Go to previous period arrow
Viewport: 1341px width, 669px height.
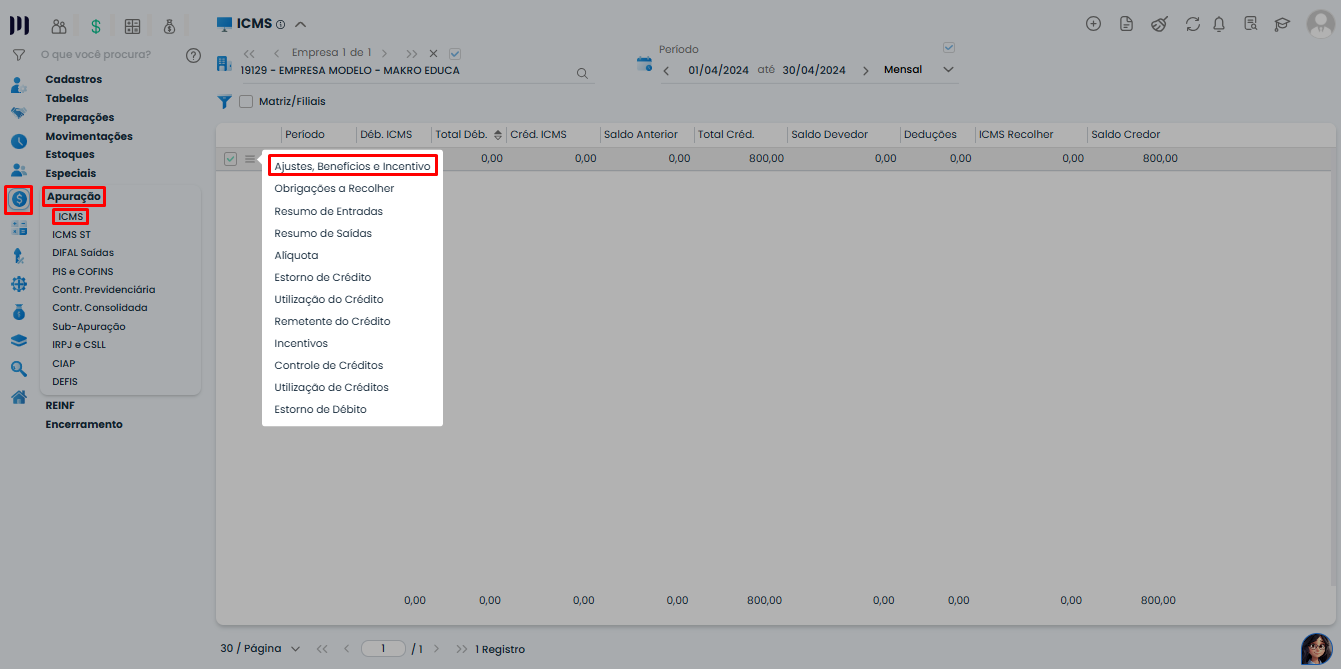click(x=666, y=70)
